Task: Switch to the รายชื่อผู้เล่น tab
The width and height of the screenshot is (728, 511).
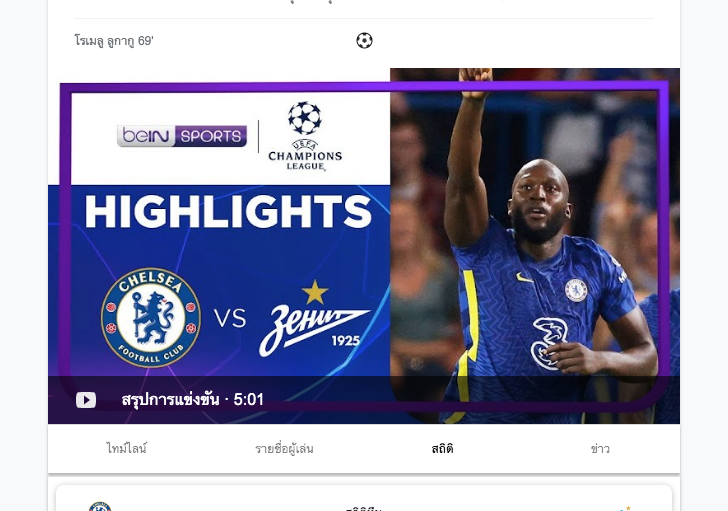Action: (x=284, y=448)
